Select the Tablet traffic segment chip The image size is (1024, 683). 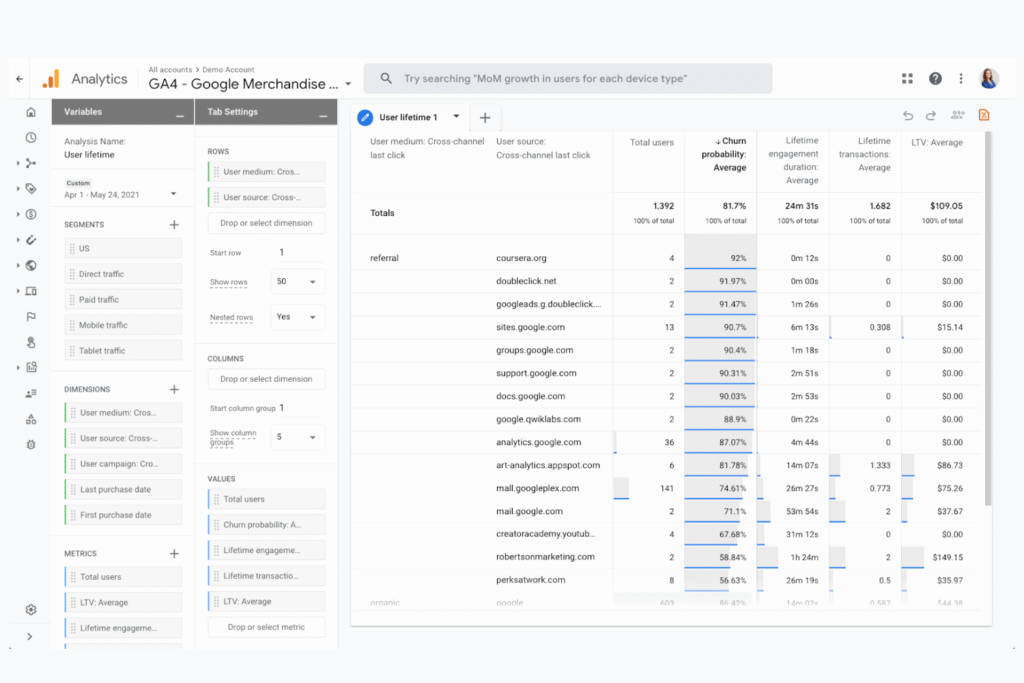[123, 351]
